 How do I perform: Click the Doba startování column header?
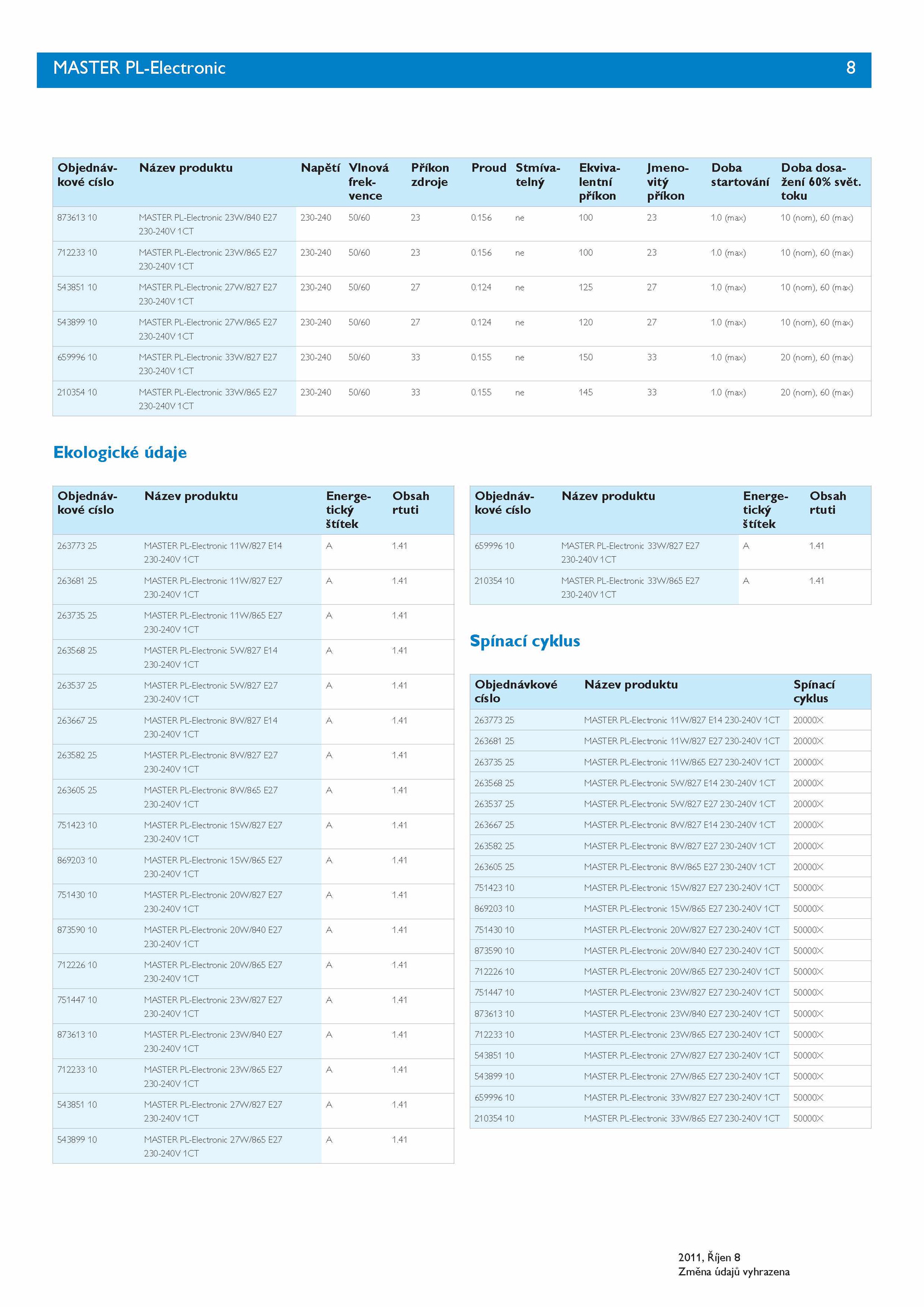[x=739, y=175]
